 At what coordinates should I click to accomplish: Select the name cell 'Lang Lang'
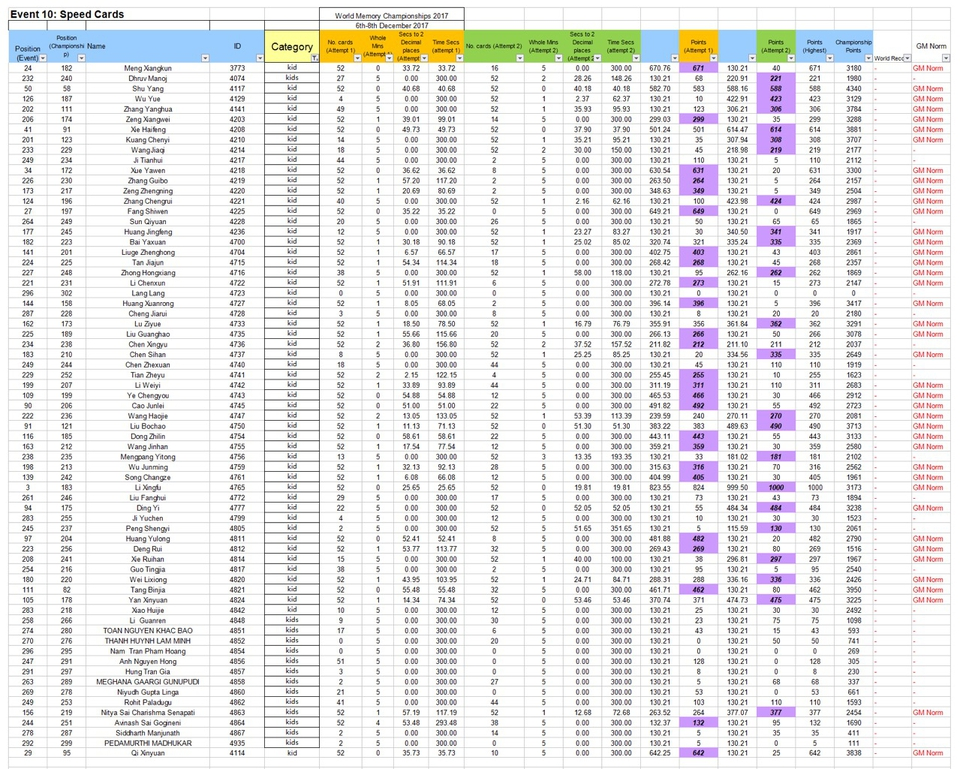click(148, 293)
